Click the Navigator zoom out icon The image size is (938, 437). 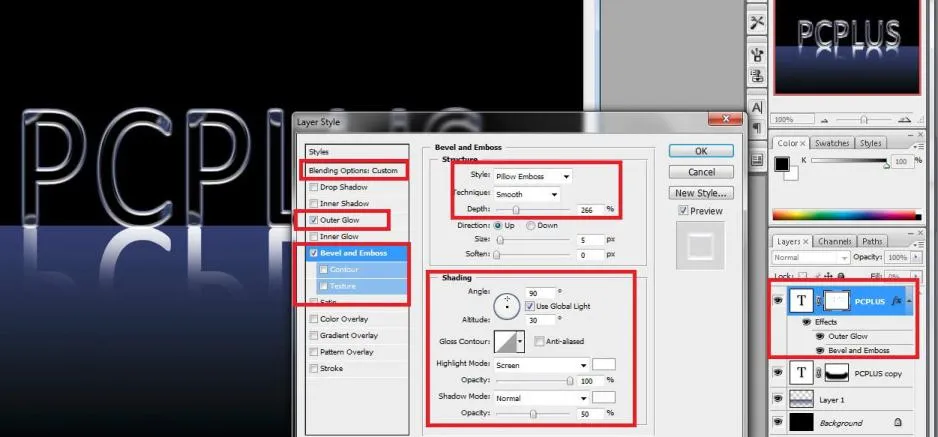click(x=825, y=120)
